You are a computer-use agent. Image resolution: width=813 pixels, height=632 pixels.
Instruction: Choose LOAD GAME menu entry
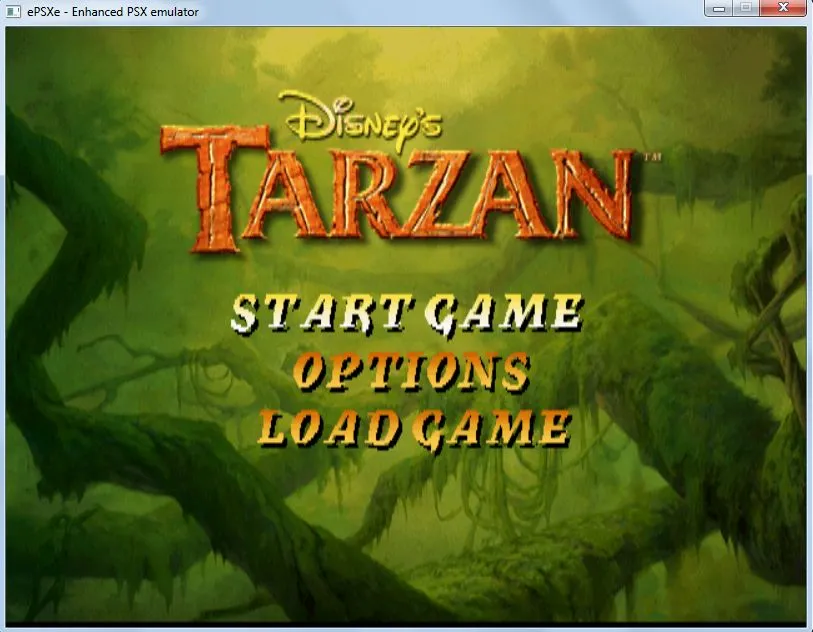[x=414, y=430]
